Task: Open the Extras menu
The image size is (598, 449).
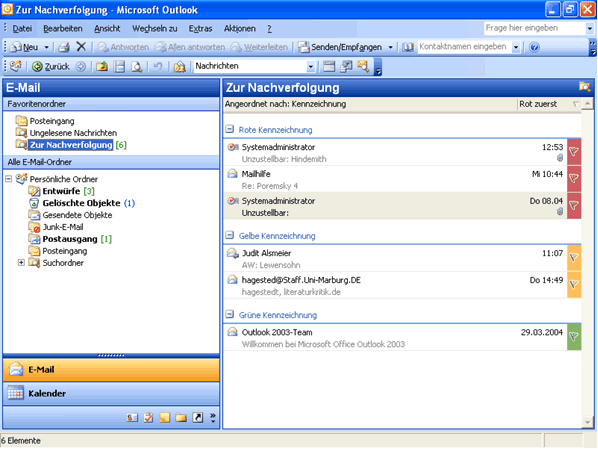Action: pos(200,29)
